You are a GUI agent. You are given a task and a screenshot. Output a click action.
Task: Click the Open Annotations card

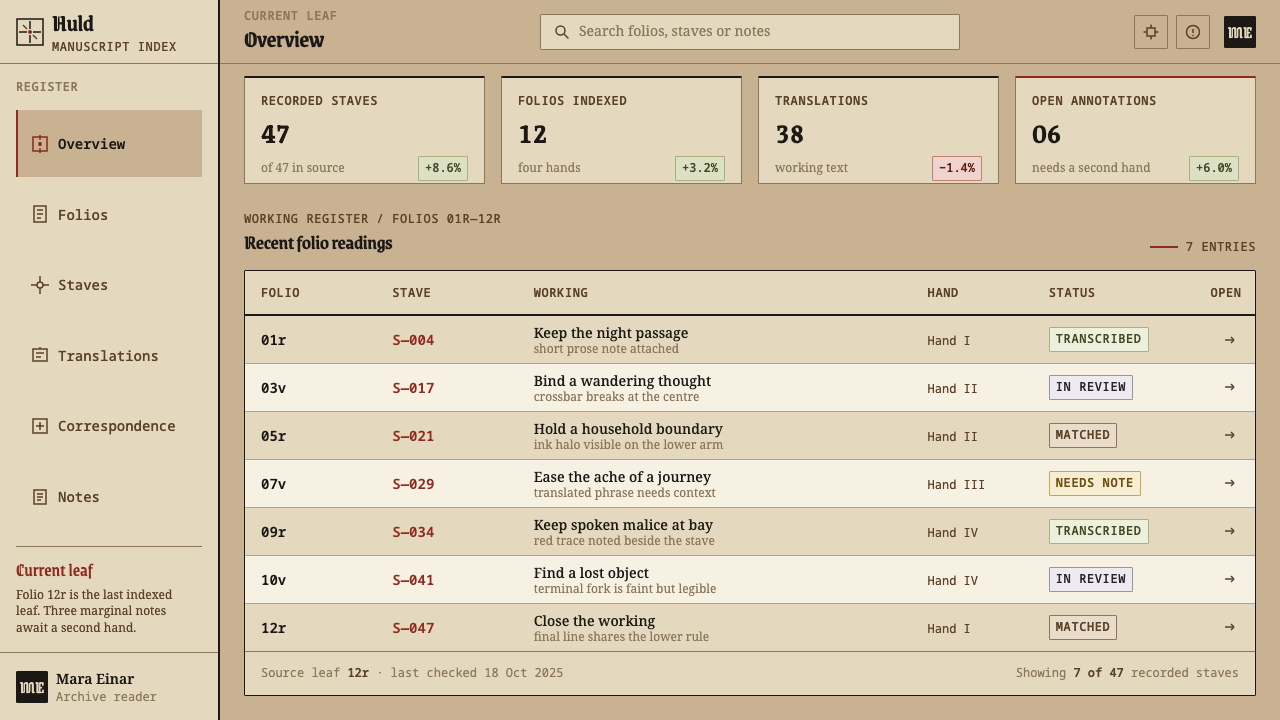(1135, 130)
